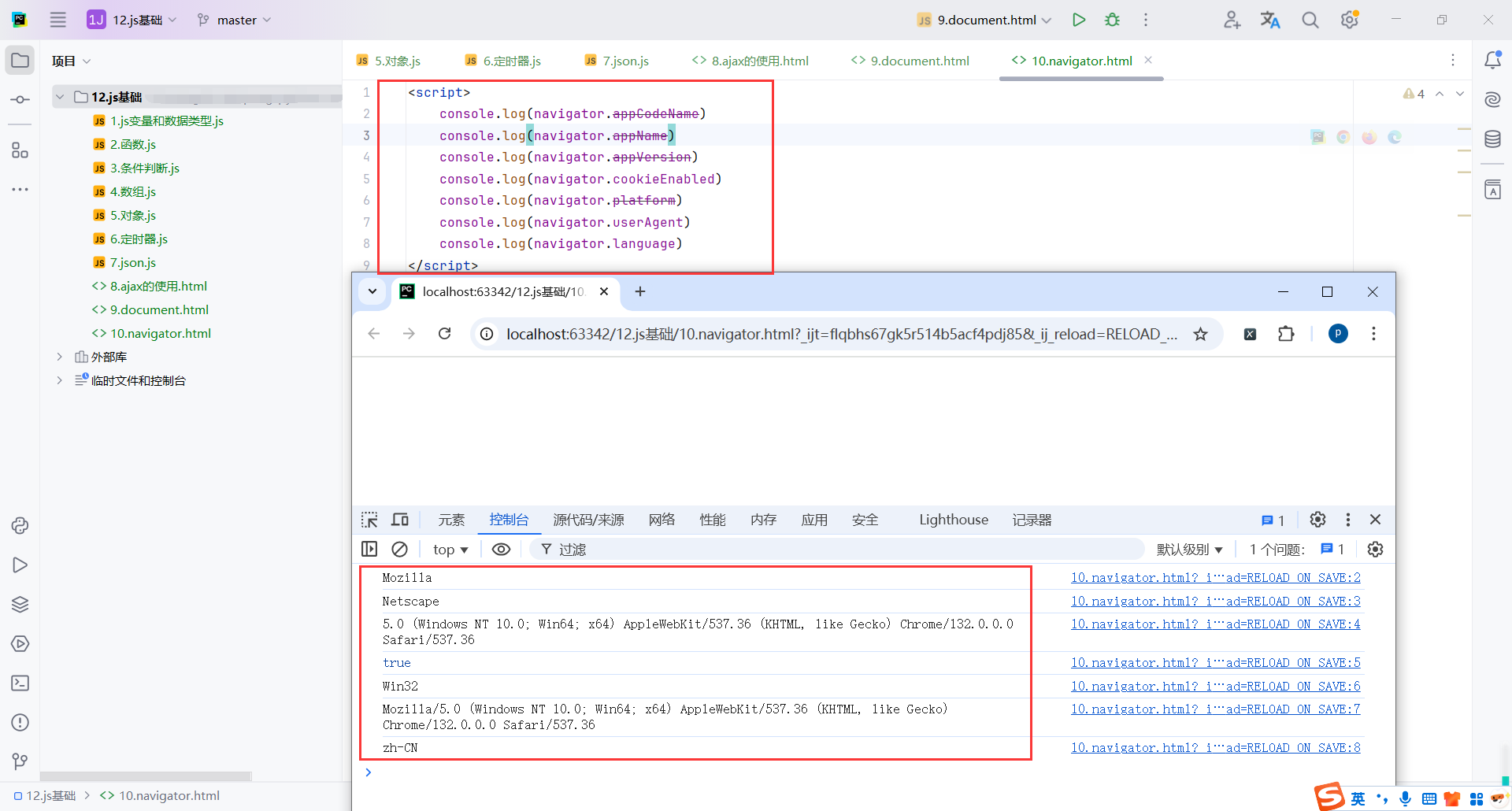Open the 12.js基础 project dropdown
This screenshot has width=1512, height=811.
(x=132, y=20)
